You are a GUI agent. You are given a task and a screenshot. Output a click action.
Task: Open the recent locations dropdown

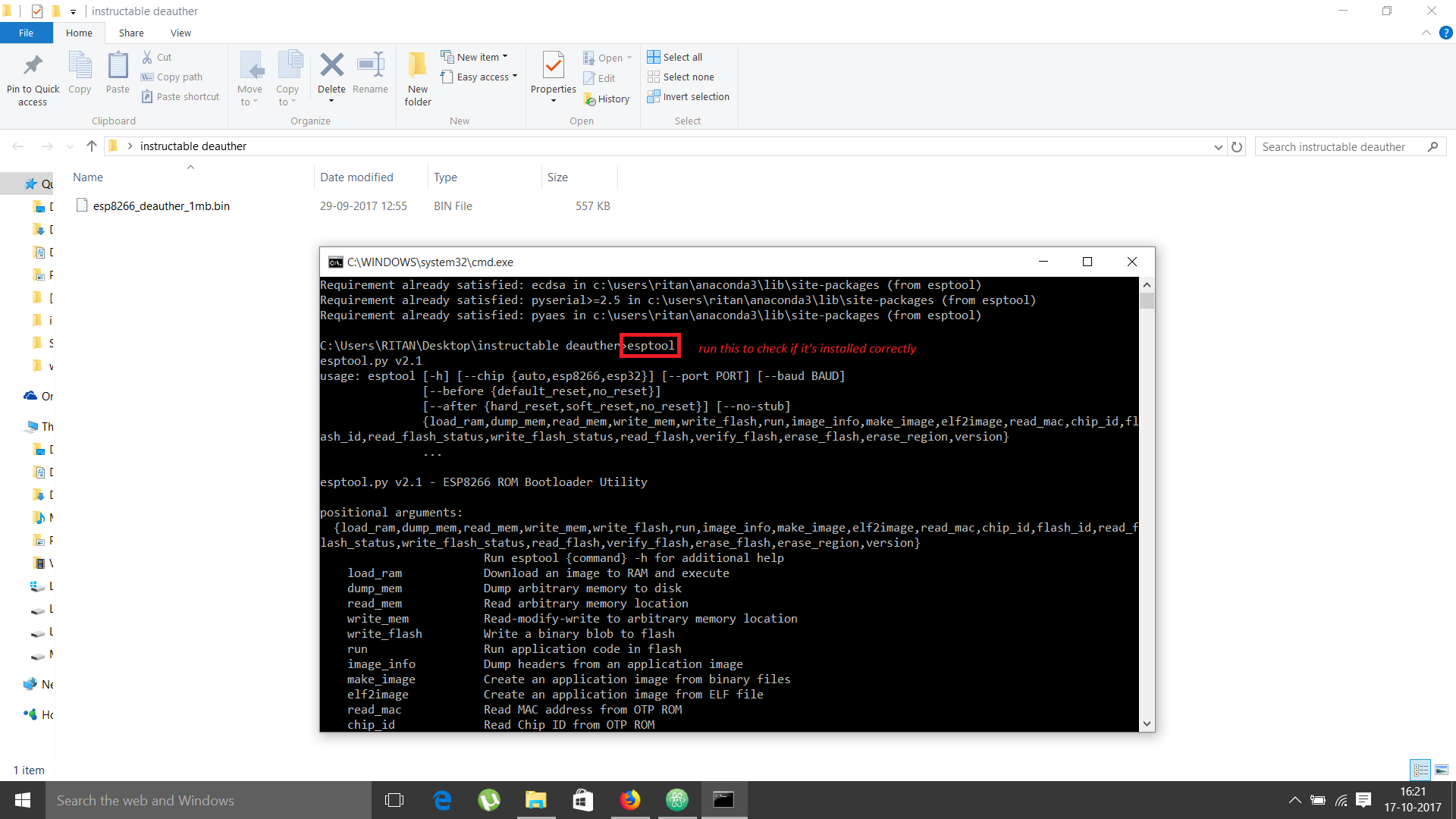(x=70, y=146)
